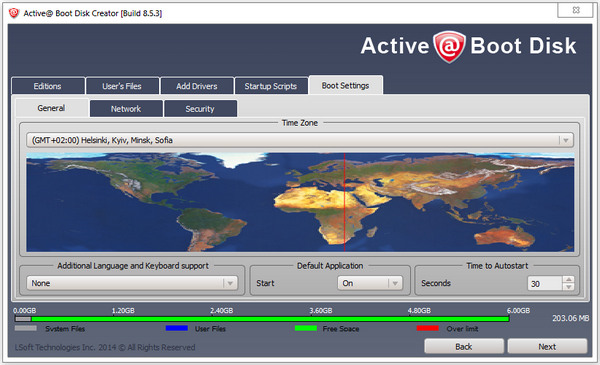Click the Back button
Screen dimensions: 600x365
tap(464, 347)
